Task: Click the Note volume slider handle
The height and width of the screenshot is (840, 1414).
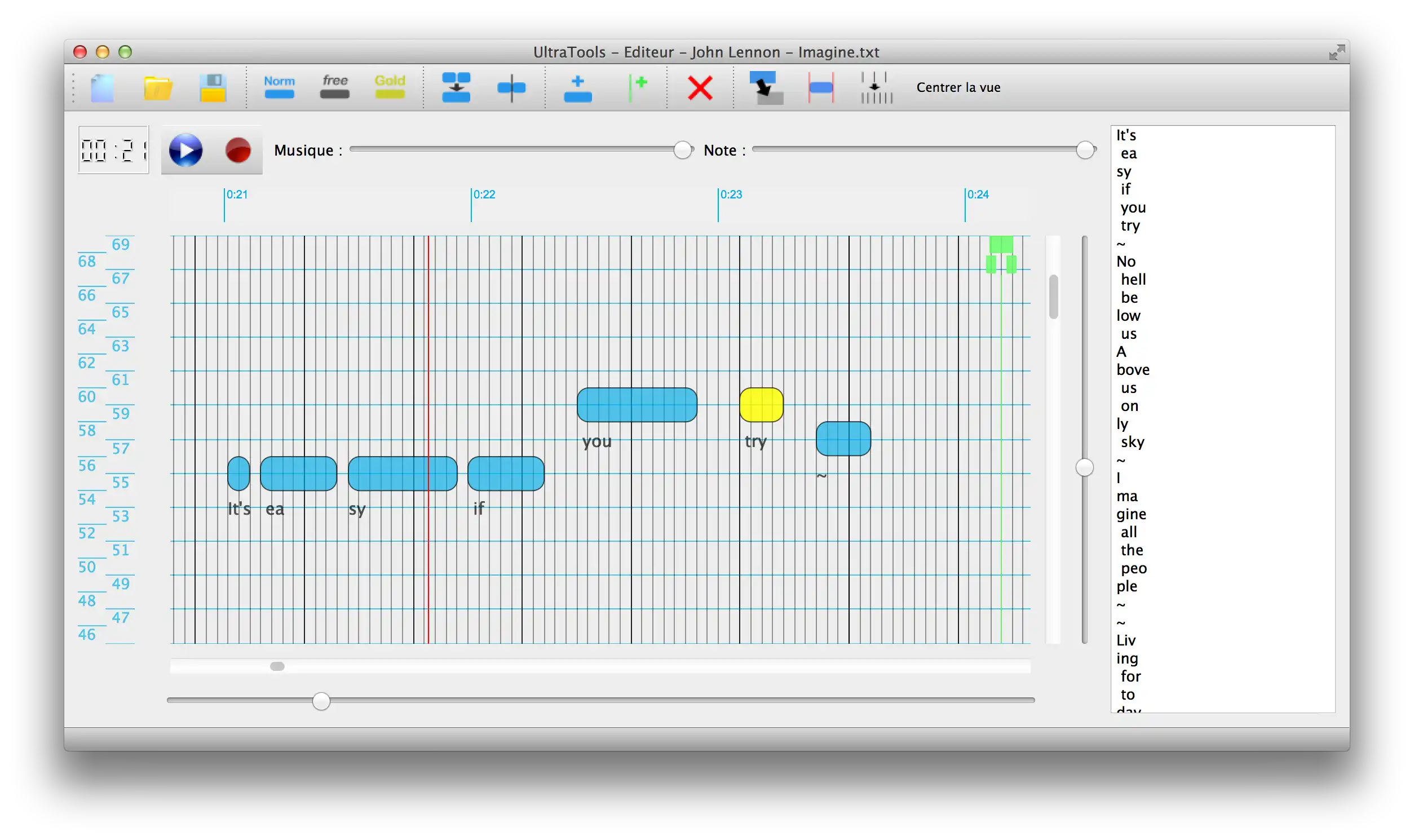Action: pos(1085,150)
